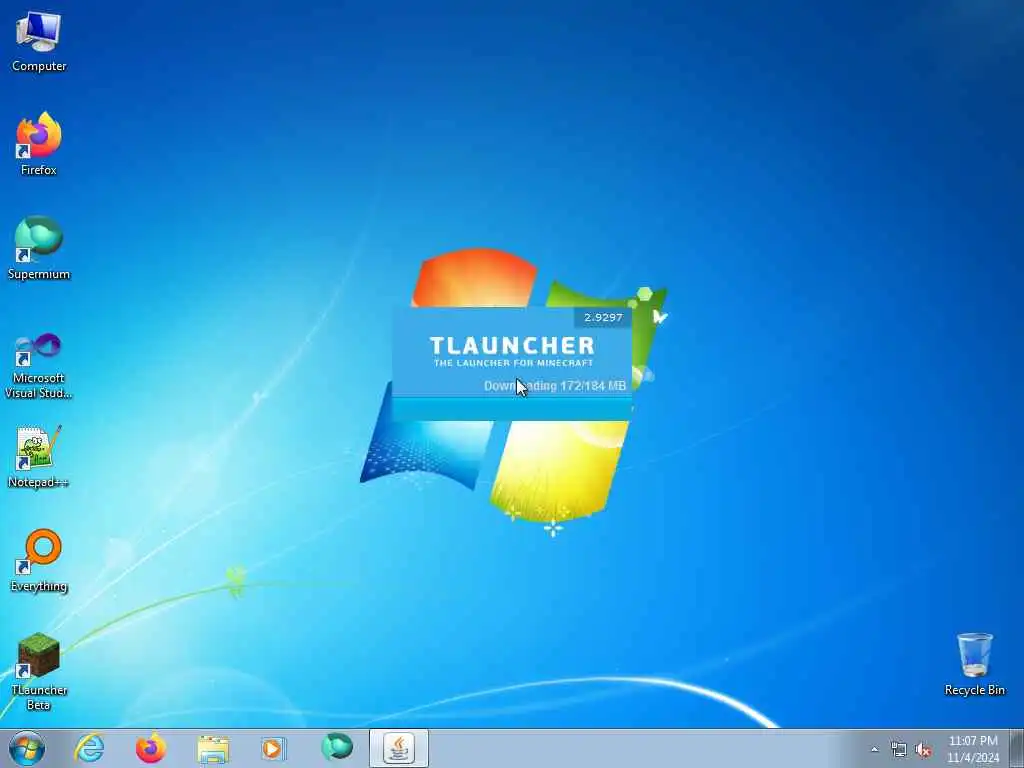Click the Downloading 172/184 MB status text
Screen dimensions: 1024x768
pyautogui.click(x=554, y=386)
